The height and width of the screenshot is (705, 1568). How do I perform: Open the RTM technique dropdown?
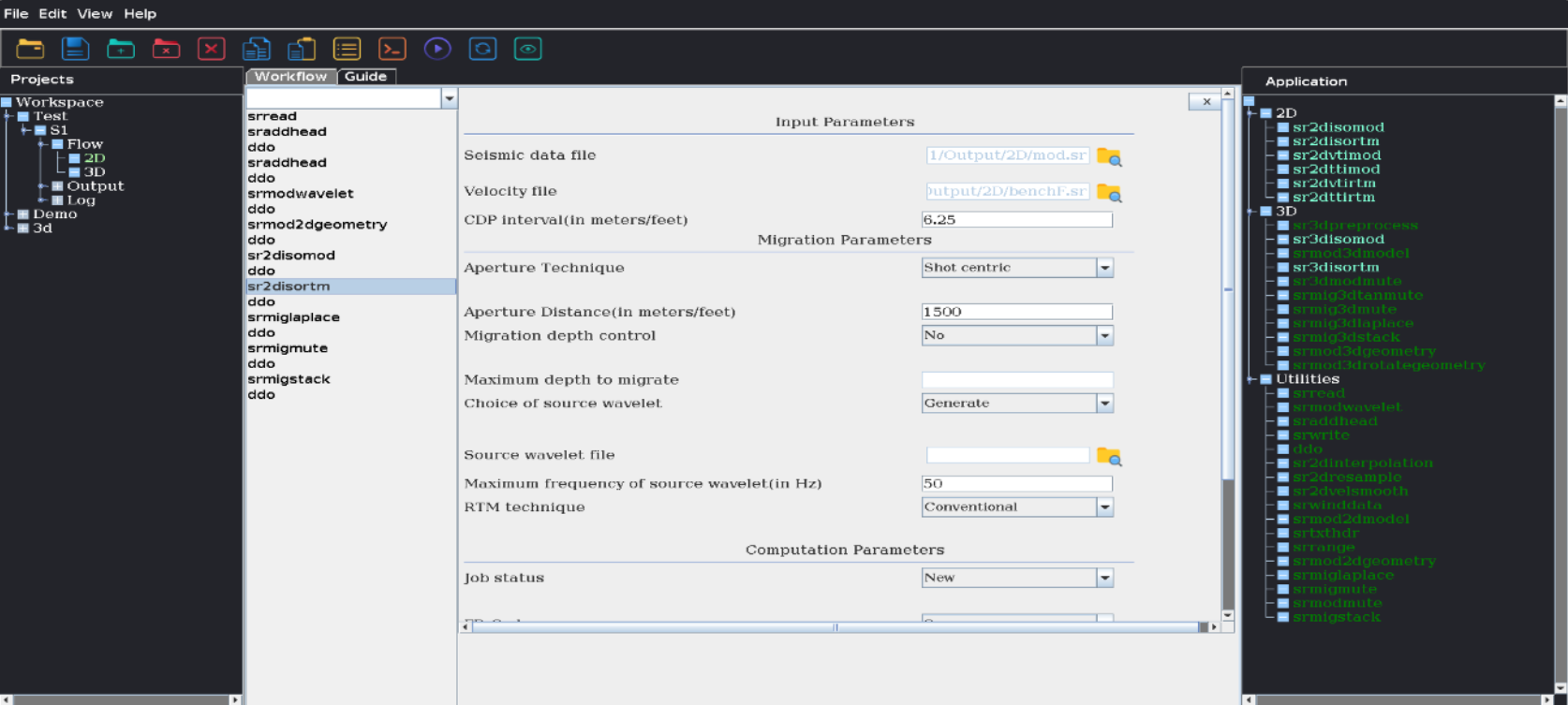tap(1105, 507)
